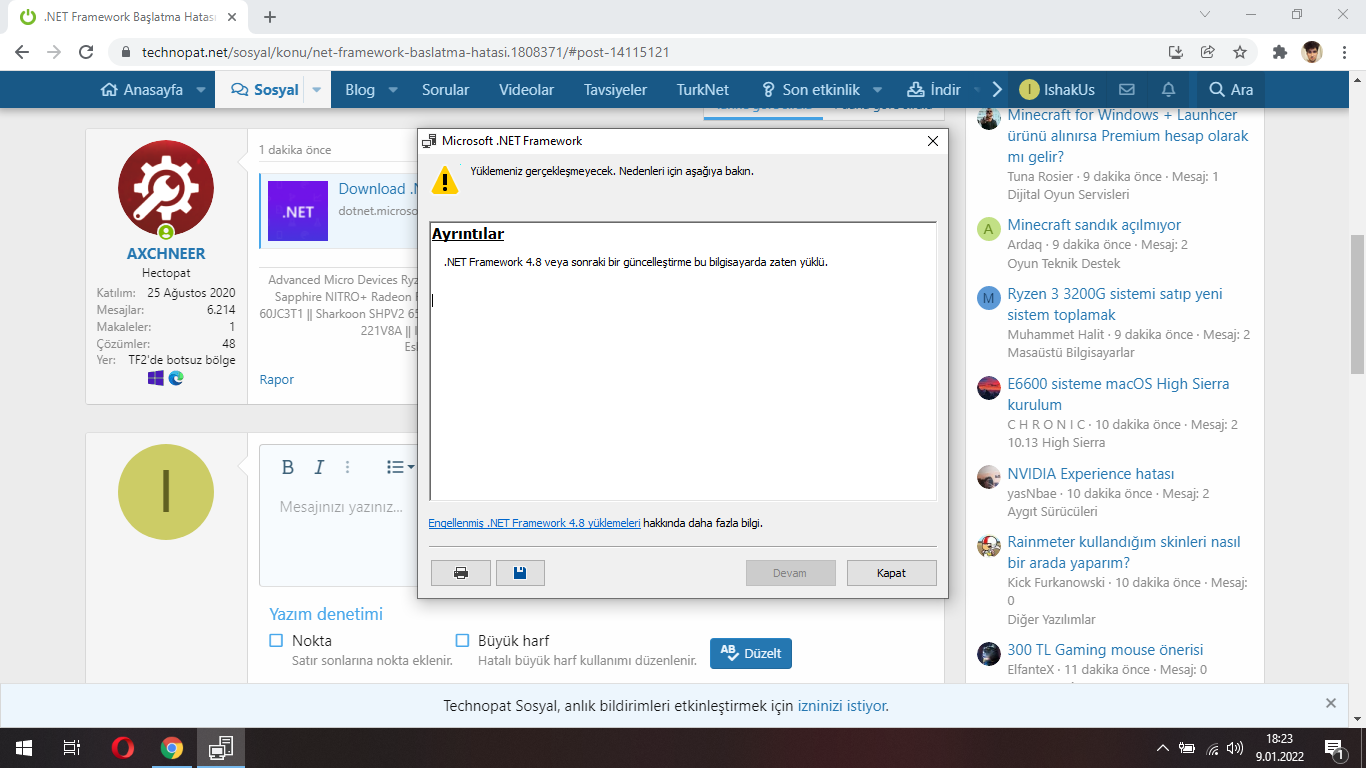Enable the Büyük harf checkbox
Viewport: 1366px width, 768px height.
tap(462, 640)
